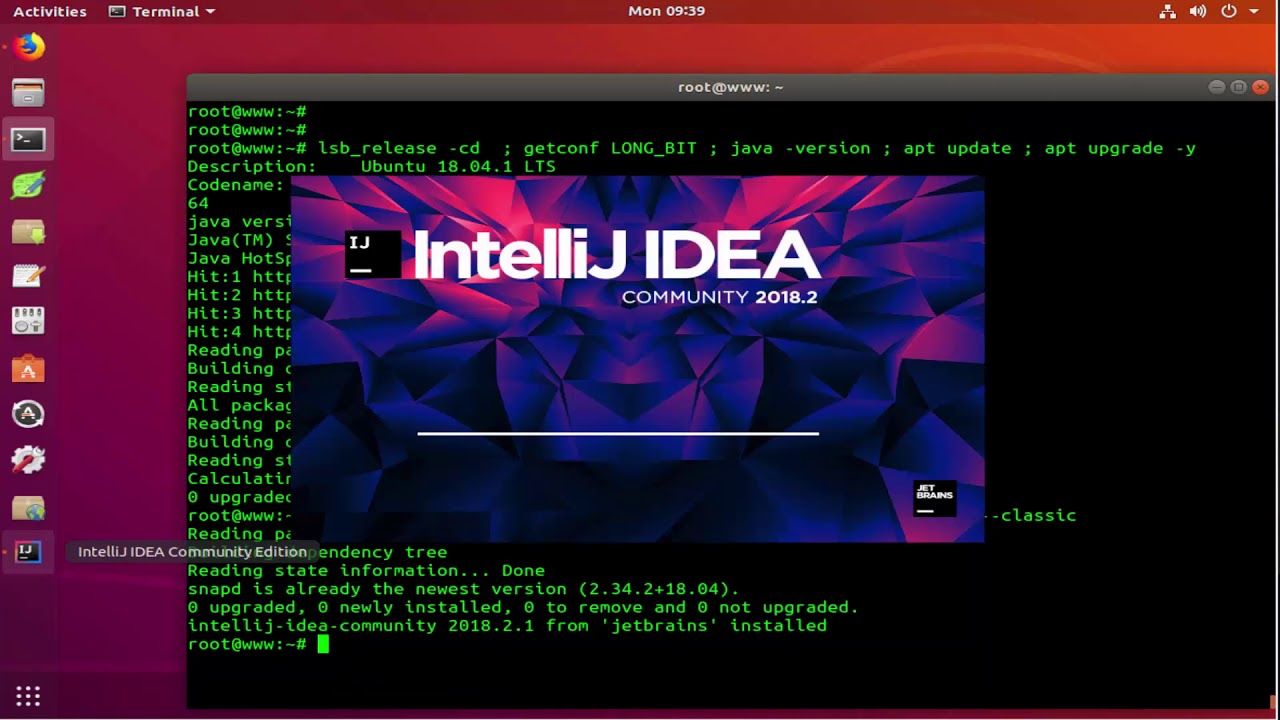This screenshot has height=720, width=1280.
Task: Open the package installer box dock icon
Action: [28, 231]
